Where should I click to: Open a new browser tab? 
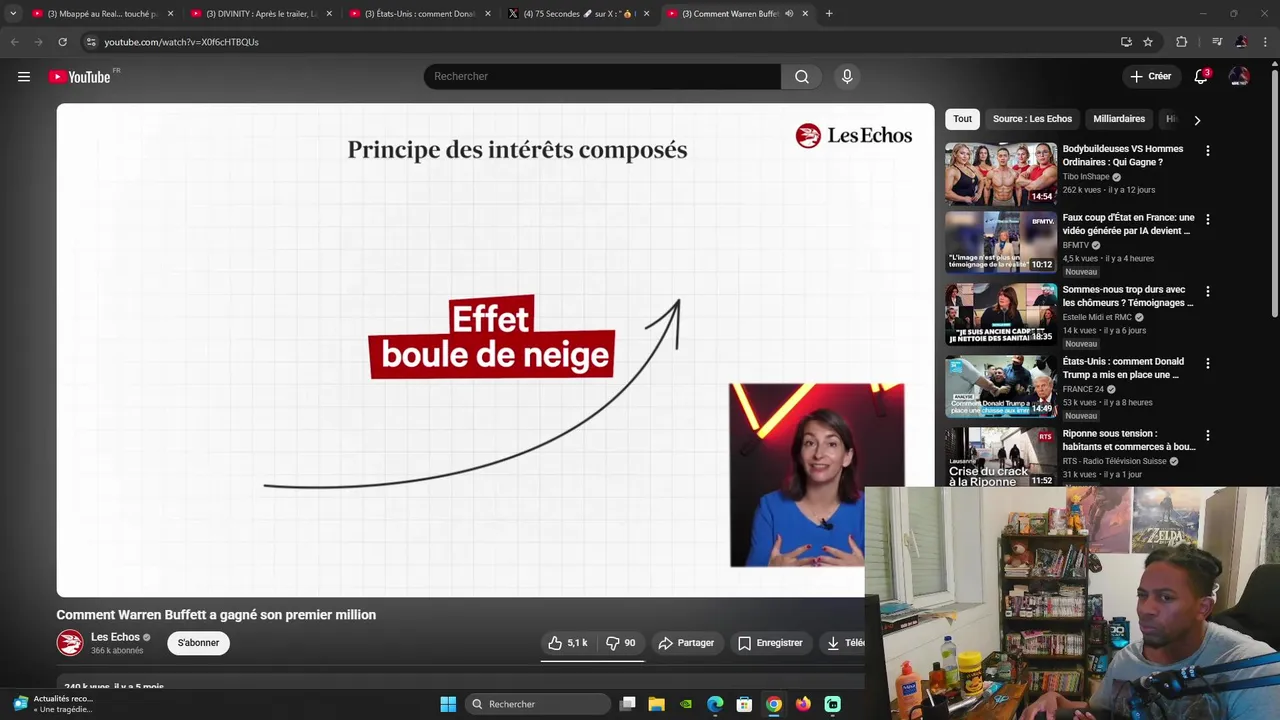click(x=829, y=14)
